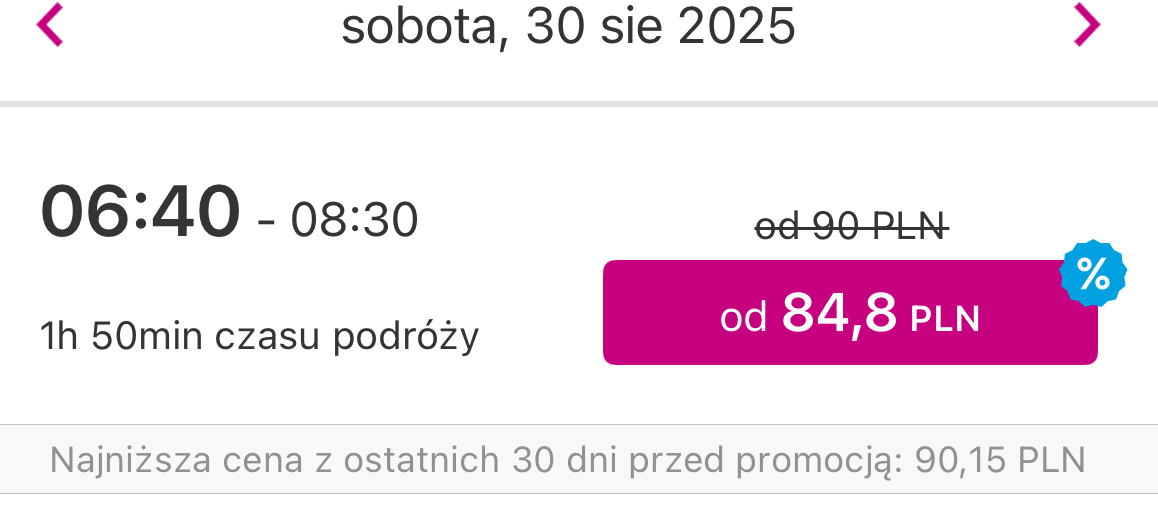
Task: Show connections for the day before 30 sie
Action: [50, 24]
